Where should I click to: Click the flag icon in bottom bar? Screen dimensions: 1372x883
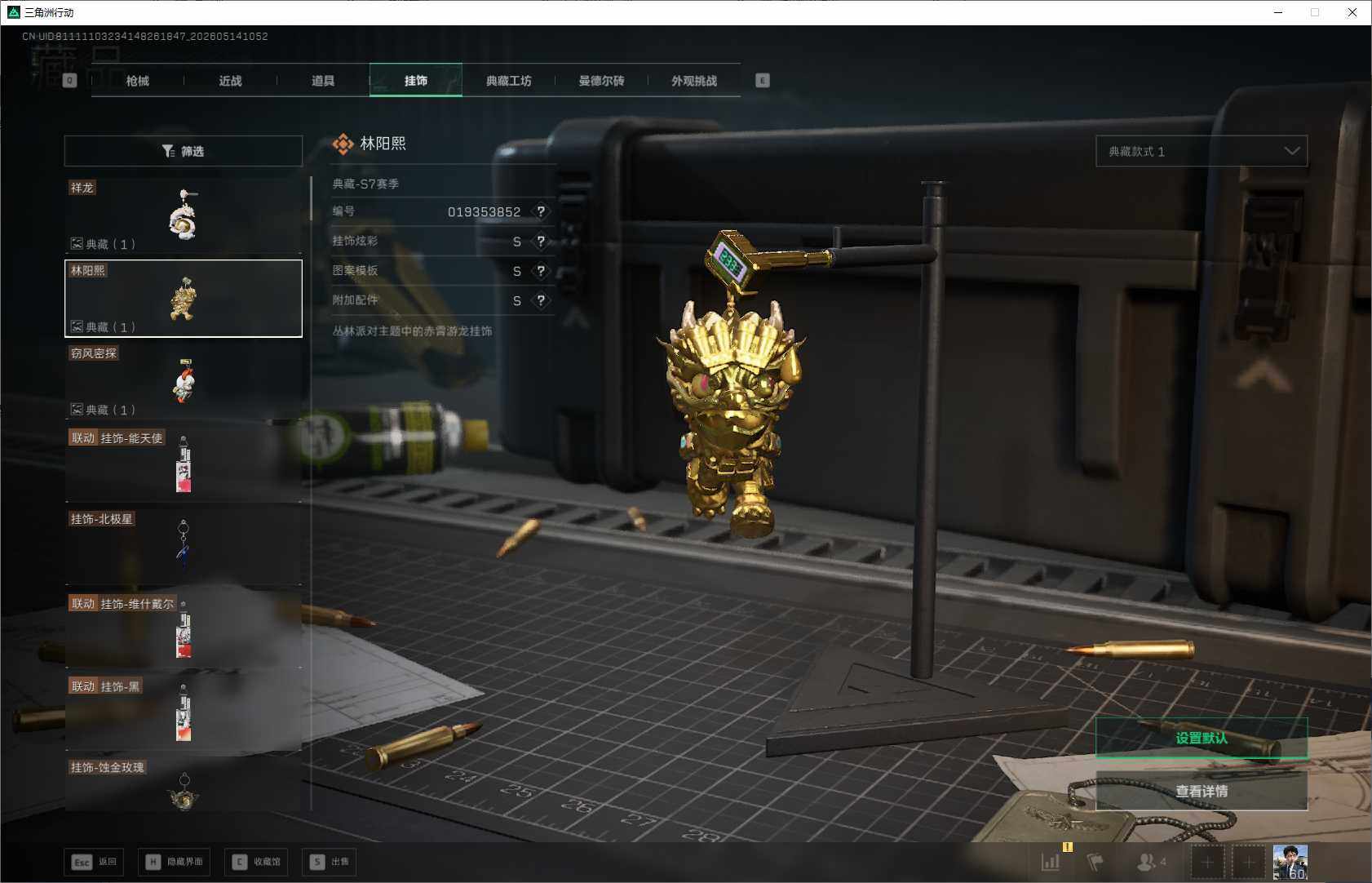click(1095, 862)
